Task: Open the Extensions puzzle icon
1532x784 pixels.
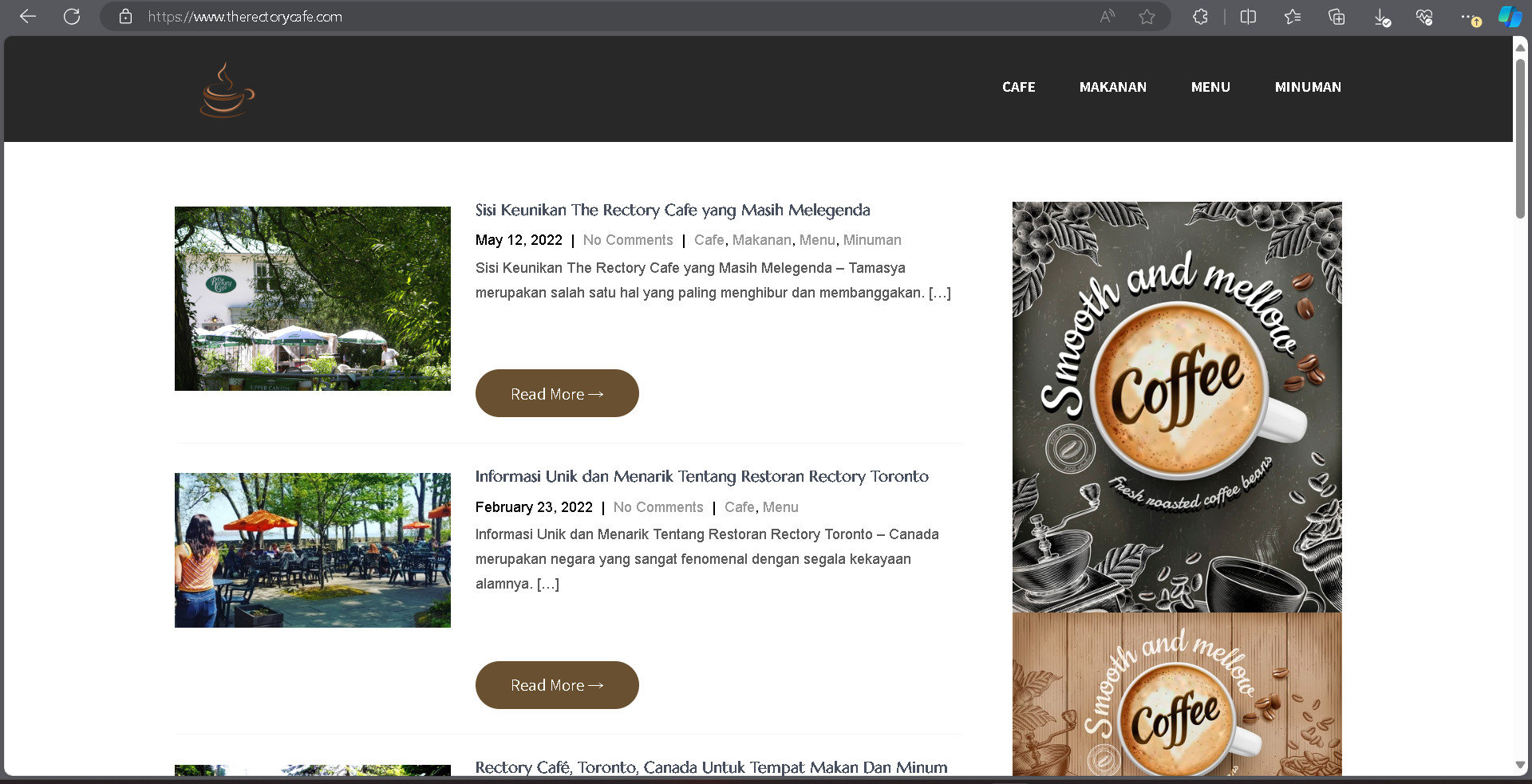Action: tap(1200, 17)
